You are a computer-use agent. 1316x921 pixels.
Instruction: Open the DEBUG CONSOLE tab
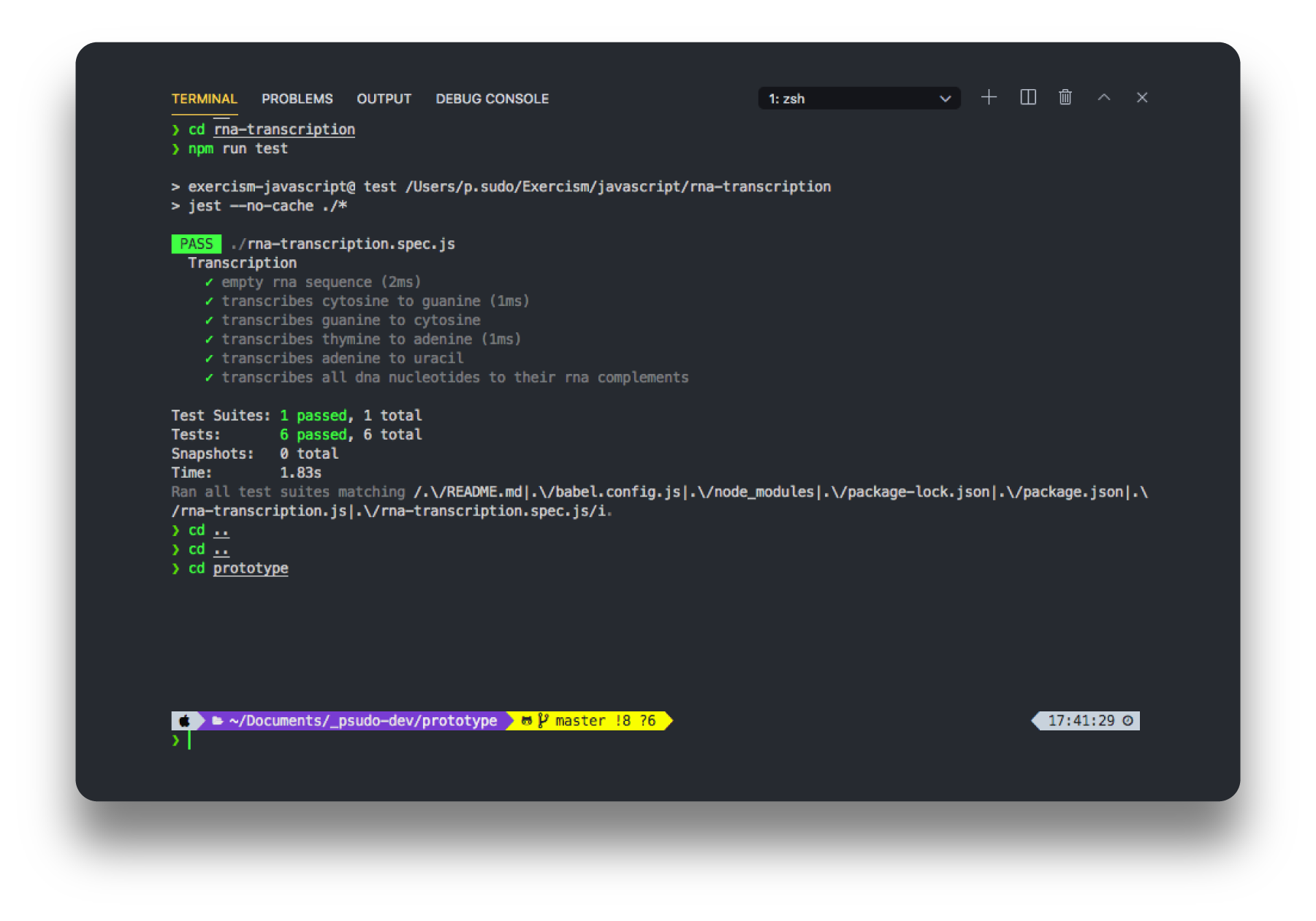pyautogui.click(x=492, y=99)
